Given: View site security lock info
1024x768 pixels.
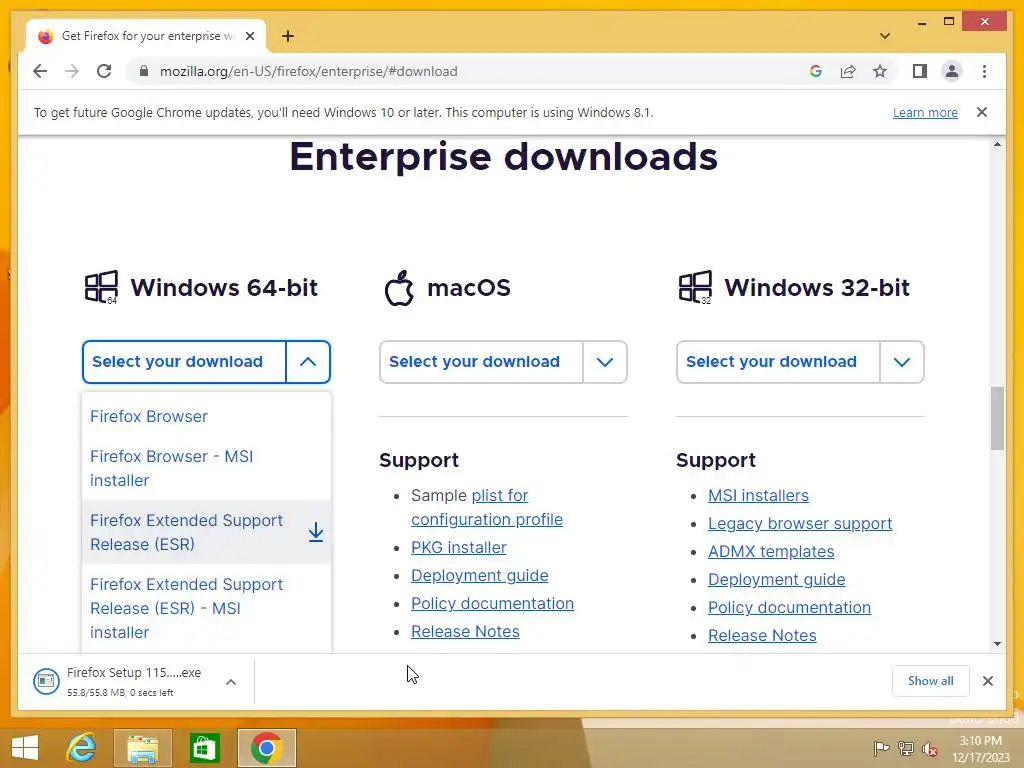Looking at the screenshot, I should [x=144, y=71].
